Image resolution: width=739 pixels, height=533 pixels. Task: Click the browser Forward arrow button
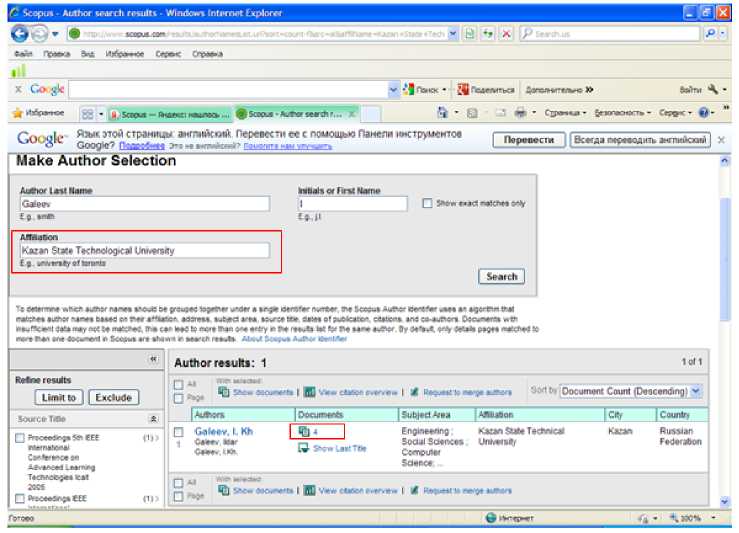(40, 34)
